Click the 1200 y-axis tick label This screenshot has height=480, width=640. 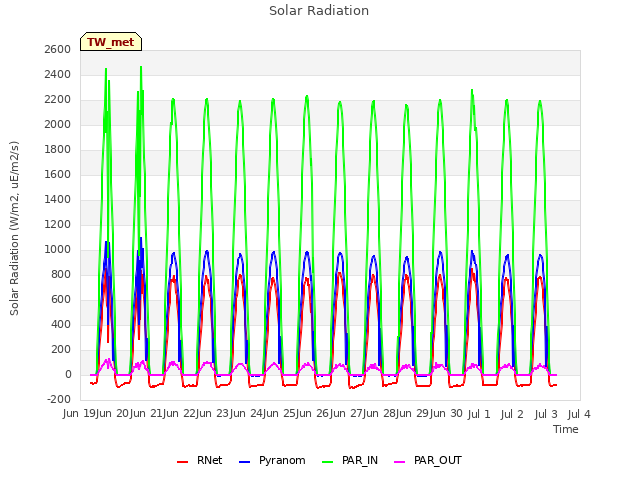58,224
